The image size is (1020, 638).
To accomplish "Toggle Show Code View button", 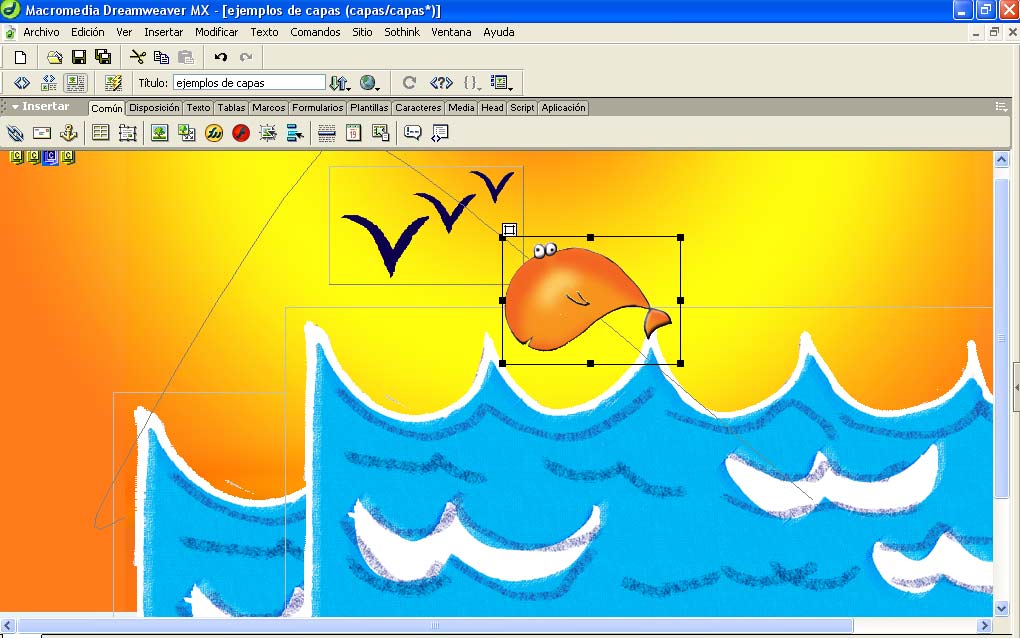I will tap(21, 83).
